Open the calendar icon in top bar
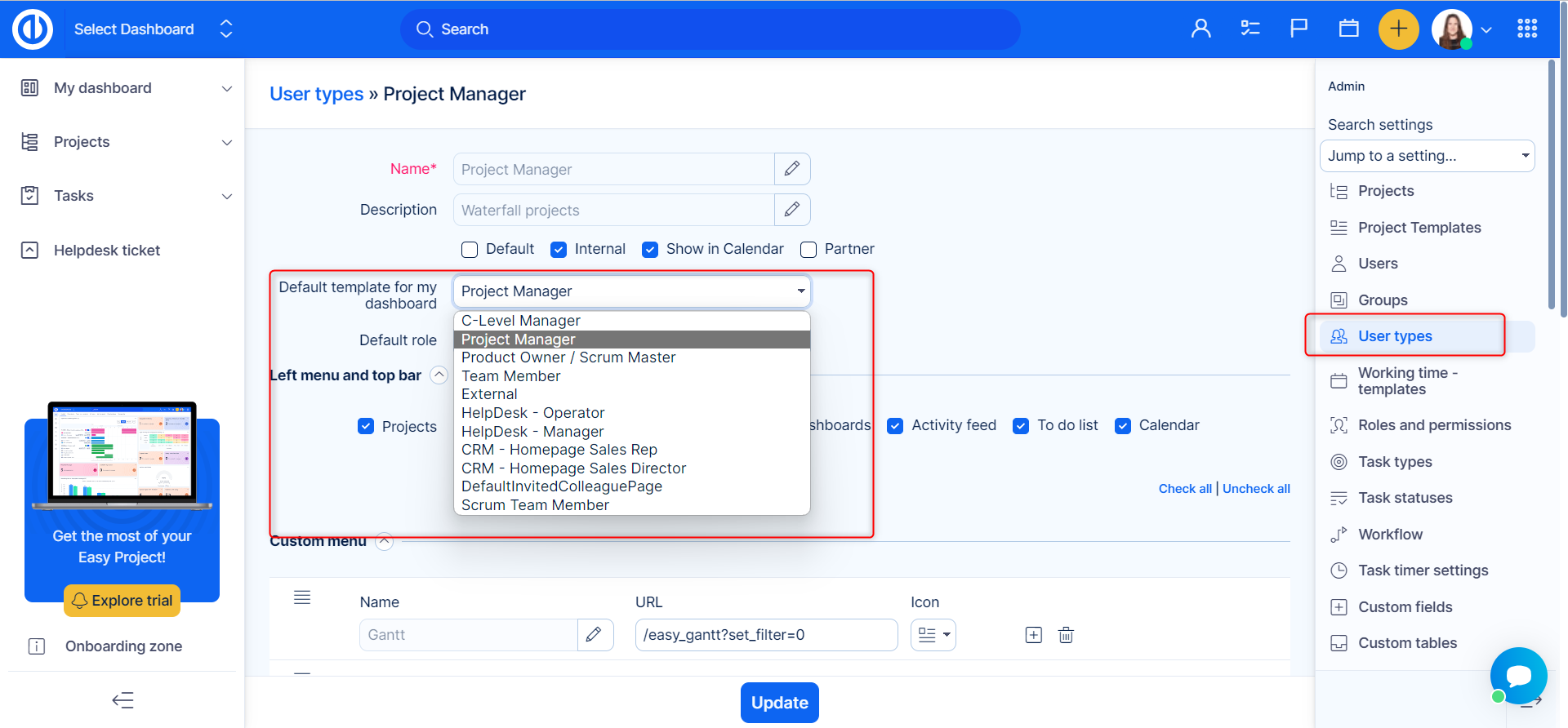 click(1348, 29)
